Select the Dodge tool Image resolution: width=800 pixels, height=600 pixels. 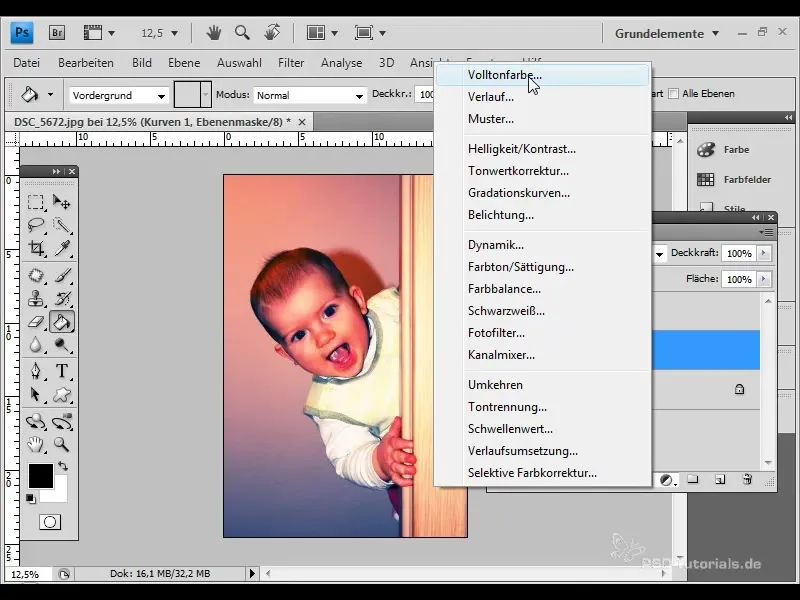point(61,345)
